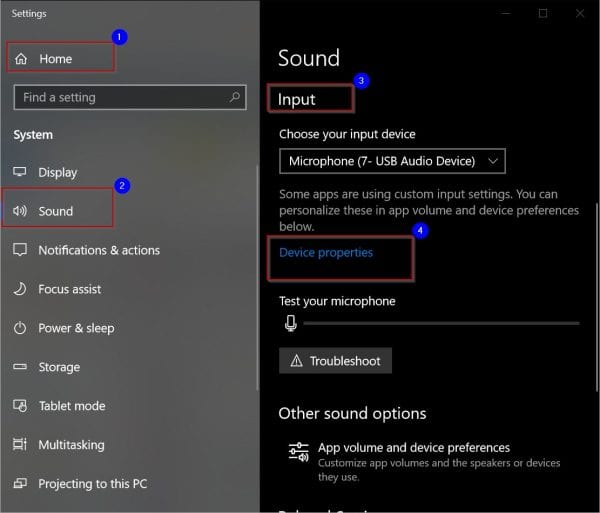
Task: Click the Display monitor icon
Action: point(19,172)
